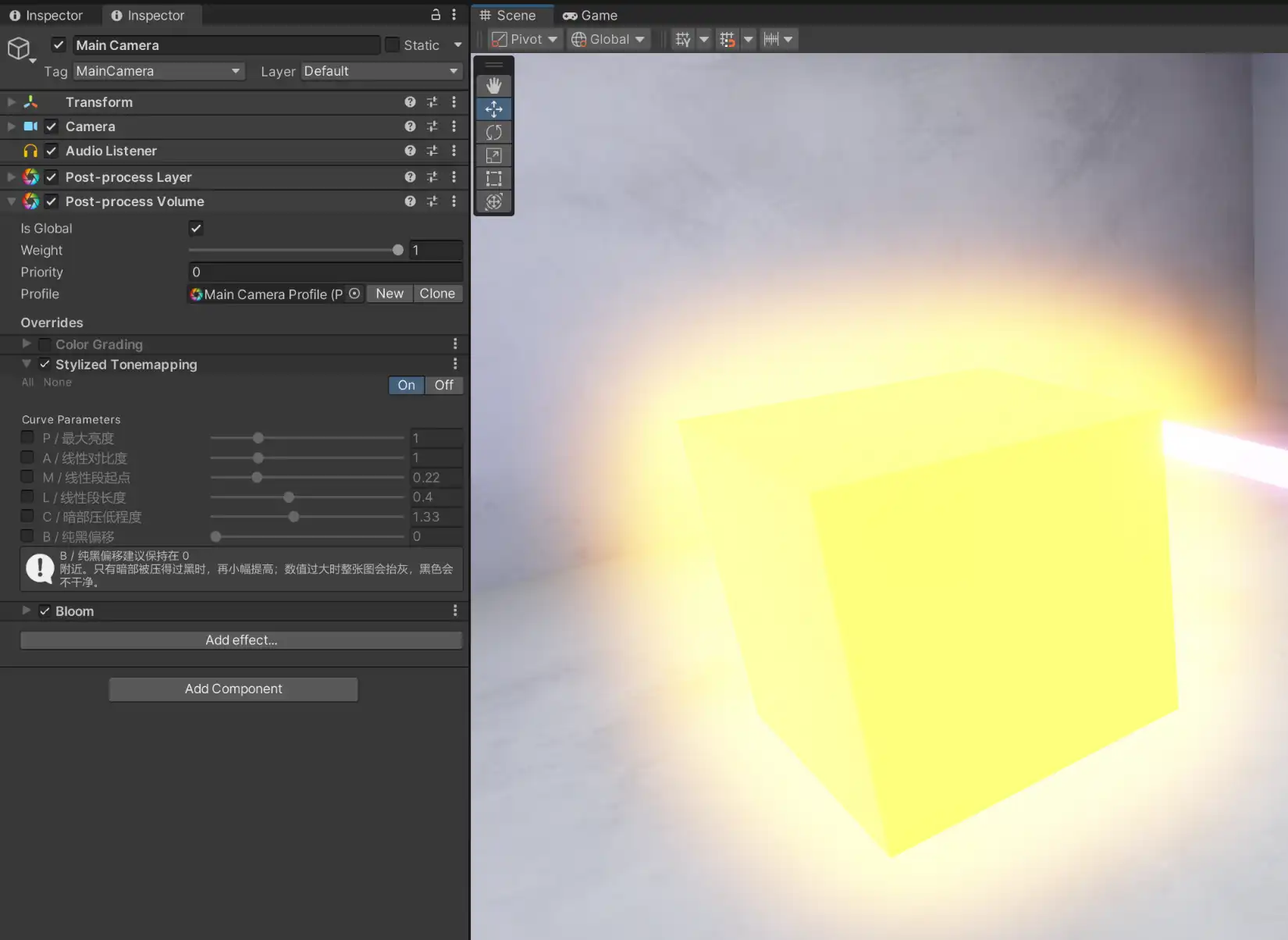This screenshot has width=1288, height=940.
Task: Select the Rotate tool in scene toolbar
Action: coord(493,132)
